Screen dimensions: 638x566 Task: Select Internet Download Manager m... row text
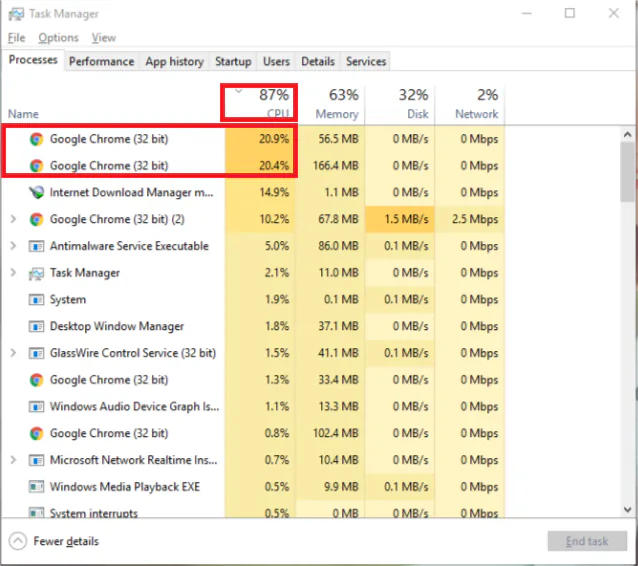(x=131, y=192)
